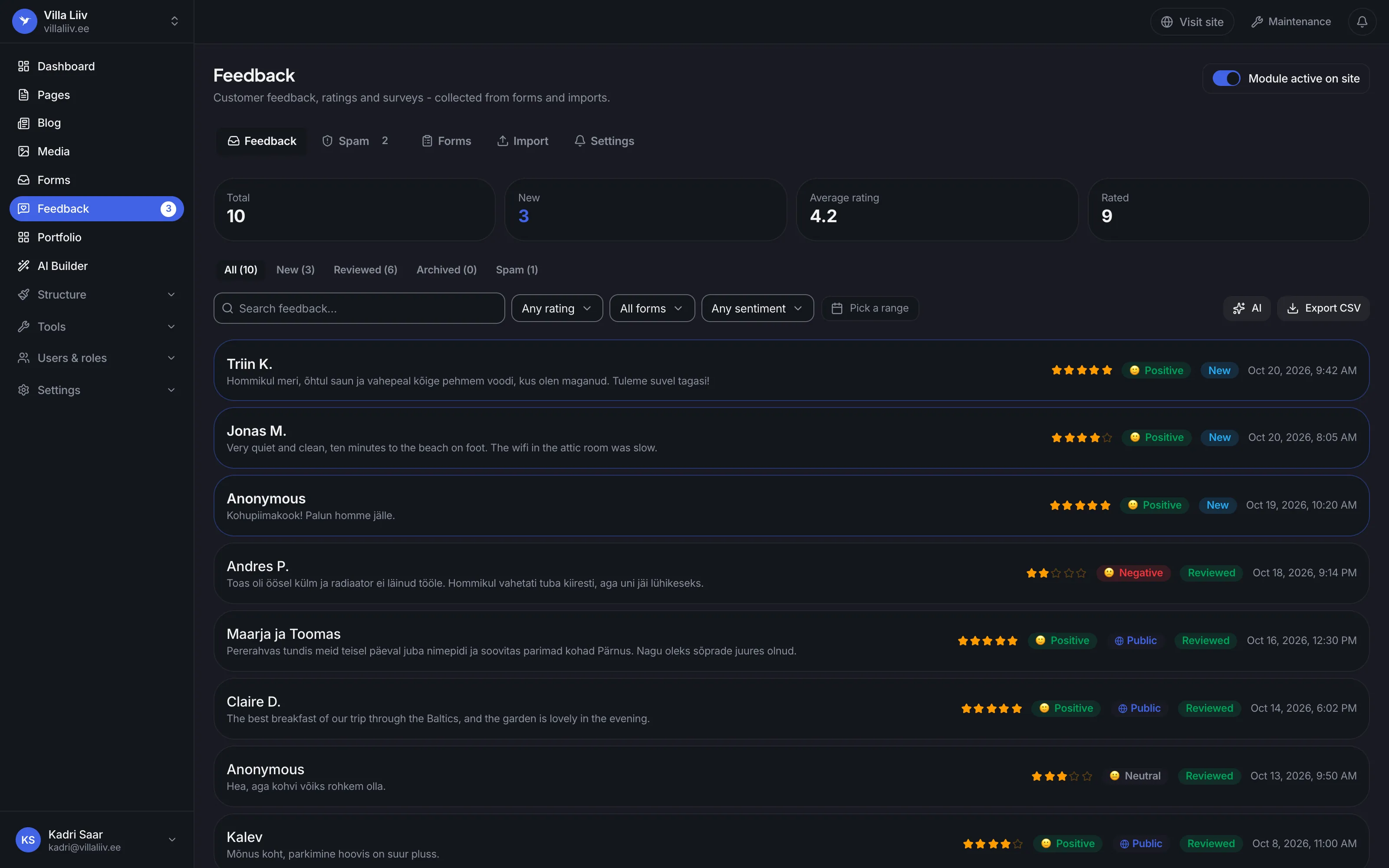The width and height of the screenshot is (1389, 868).
Task: Expand the Tools section
Action: pyautogui.click(x=96, y=327)
